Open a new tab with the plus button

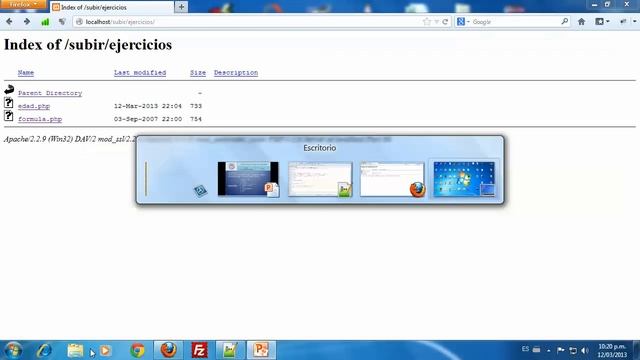181,7
